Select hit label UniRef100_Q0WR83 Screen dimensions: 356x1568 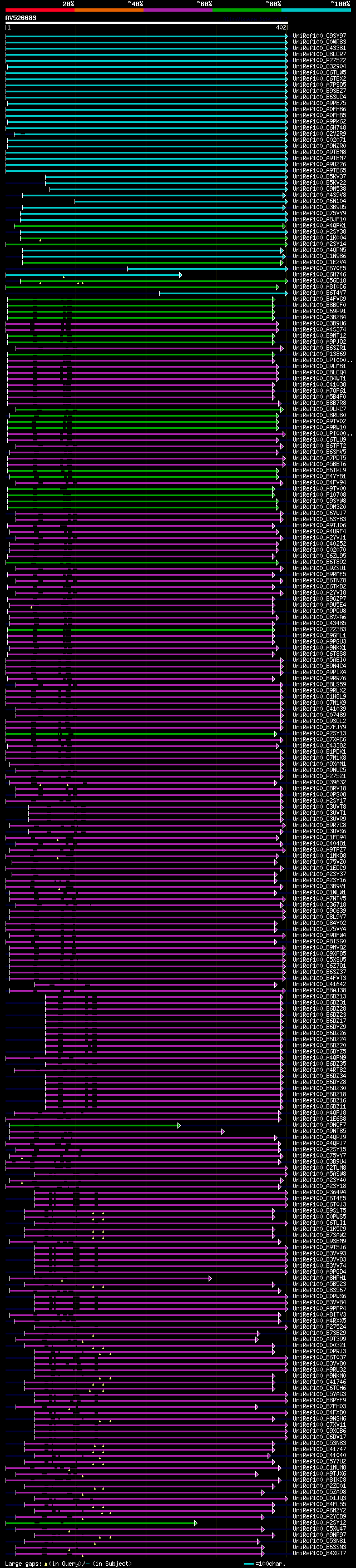[319, 42]
